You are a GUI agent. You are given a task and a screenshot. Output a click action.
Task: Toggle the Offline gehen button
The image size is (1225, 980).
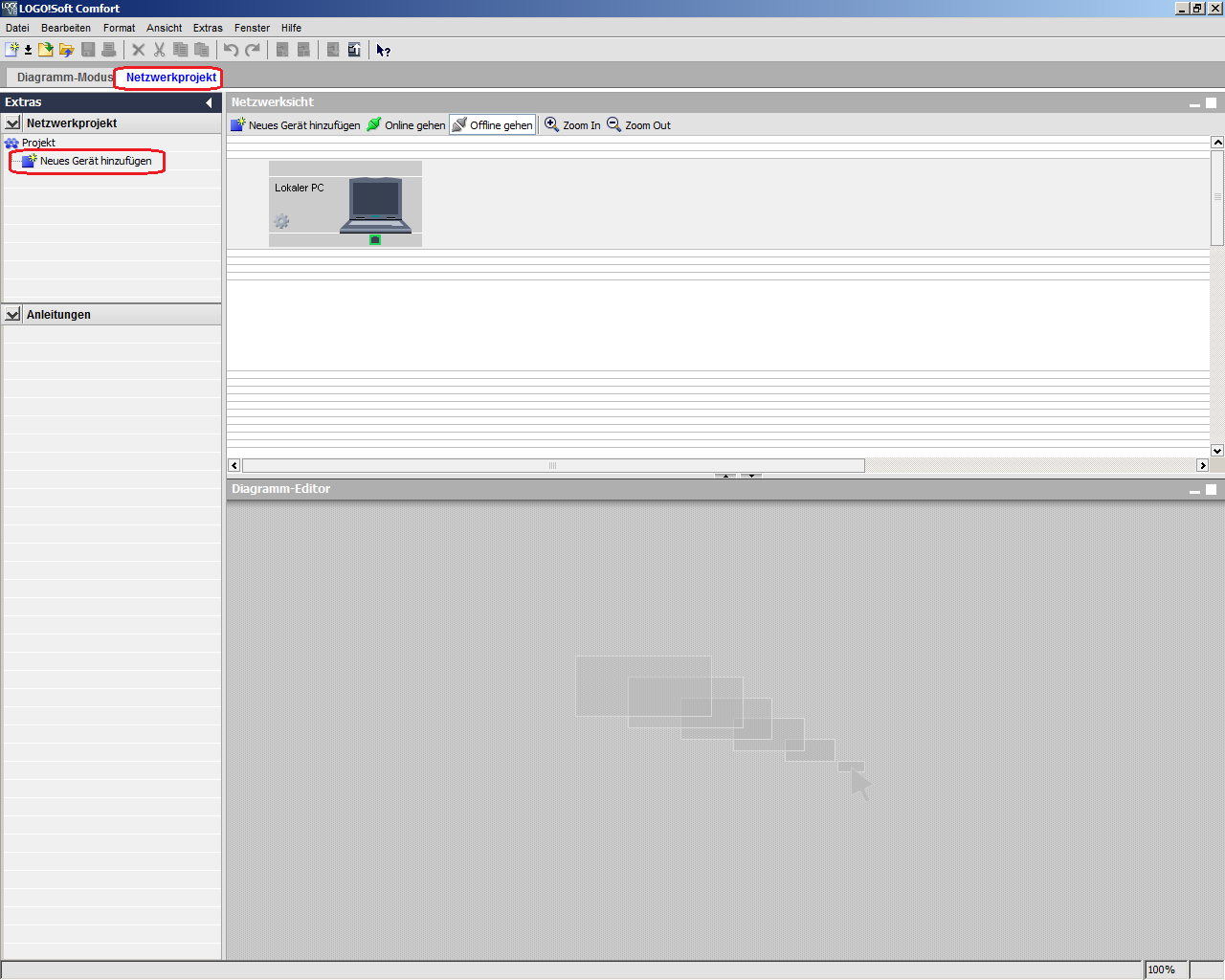click(493, 125)
